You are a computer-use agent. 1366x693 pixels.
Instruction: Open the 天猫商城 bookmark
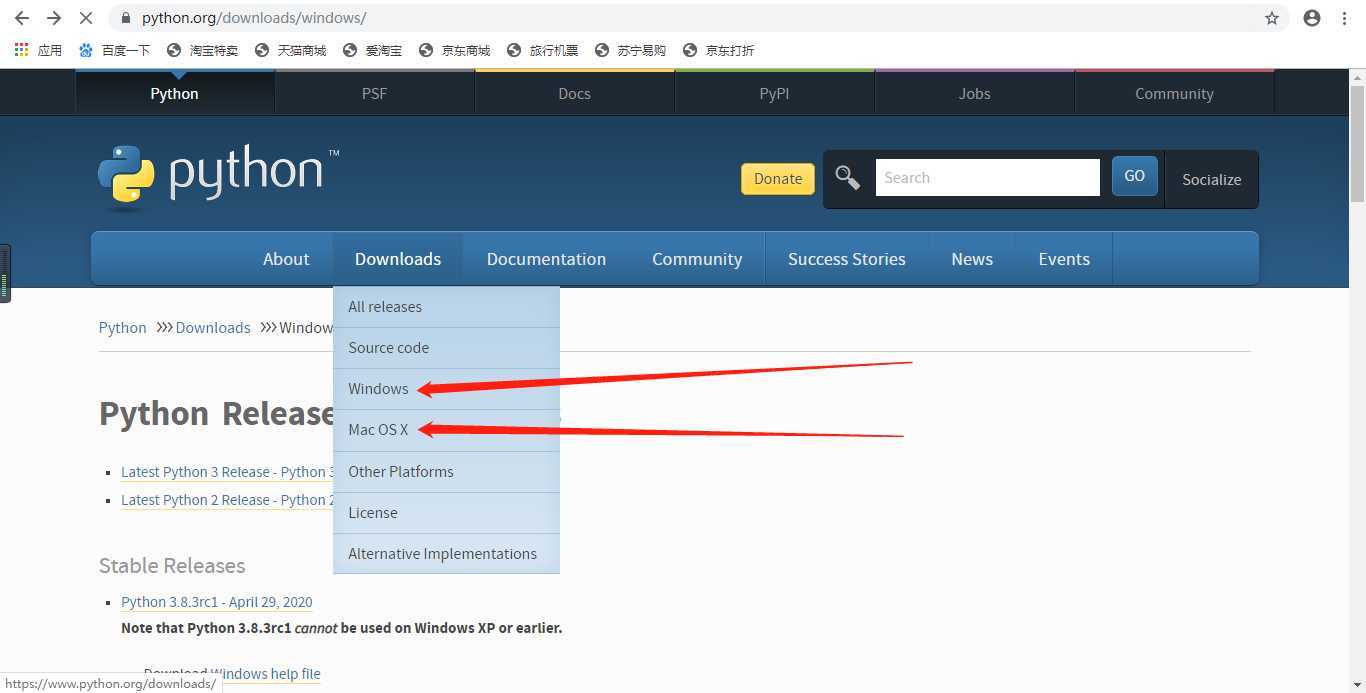pyautogui.click(x=290, y=50)
